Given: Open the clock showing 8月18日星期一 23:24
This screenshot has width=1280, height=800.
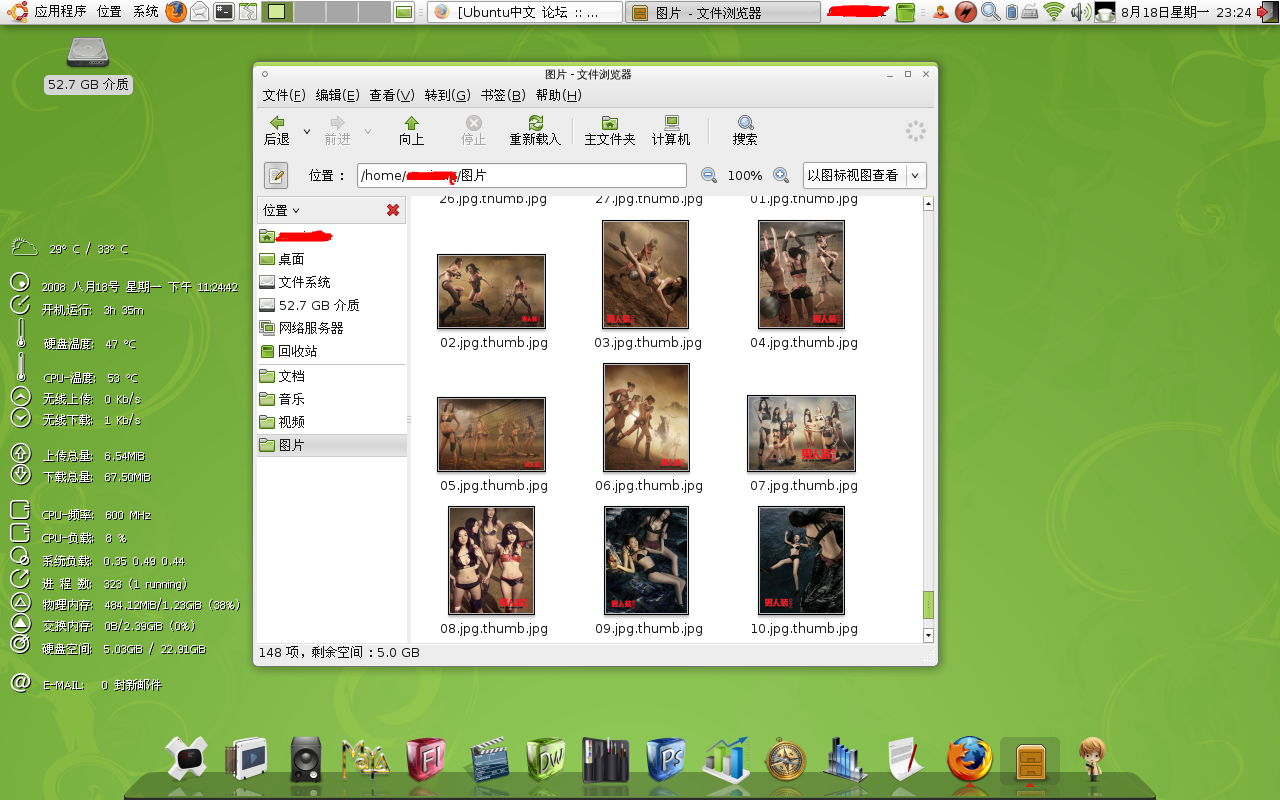Looking at the screenshot, I should point(1186,12).
